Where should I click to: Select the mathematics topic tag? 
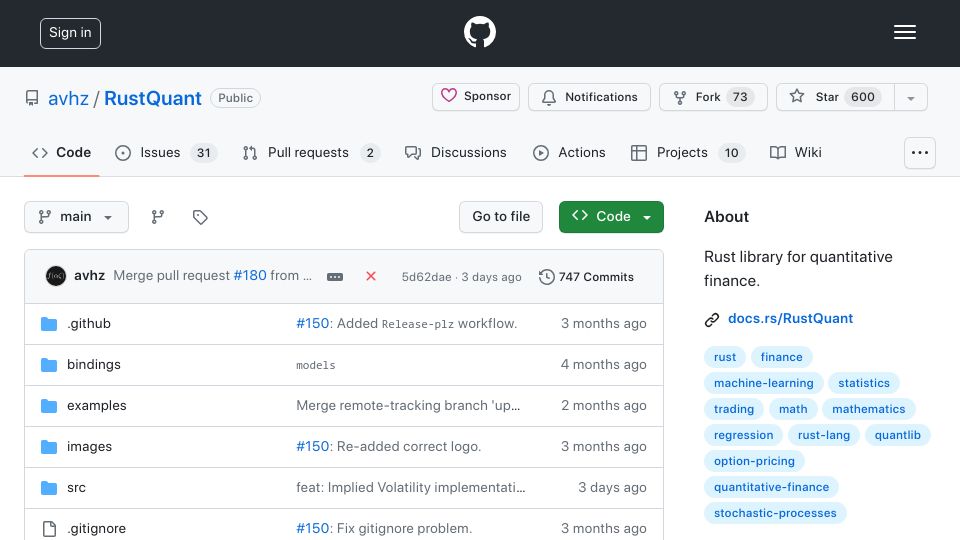click(x=868, y=409)
